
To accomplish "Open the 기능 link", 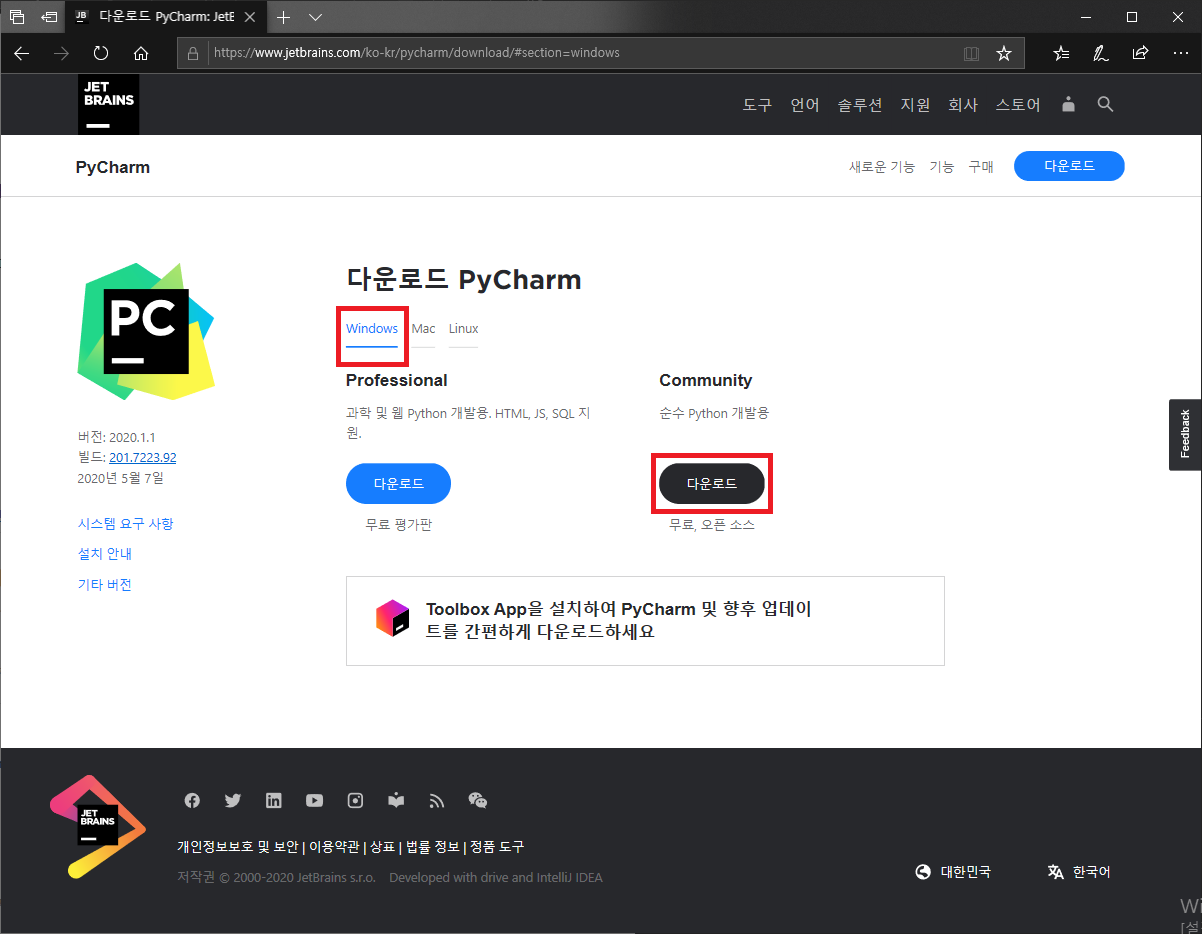I will coord(942,167).
